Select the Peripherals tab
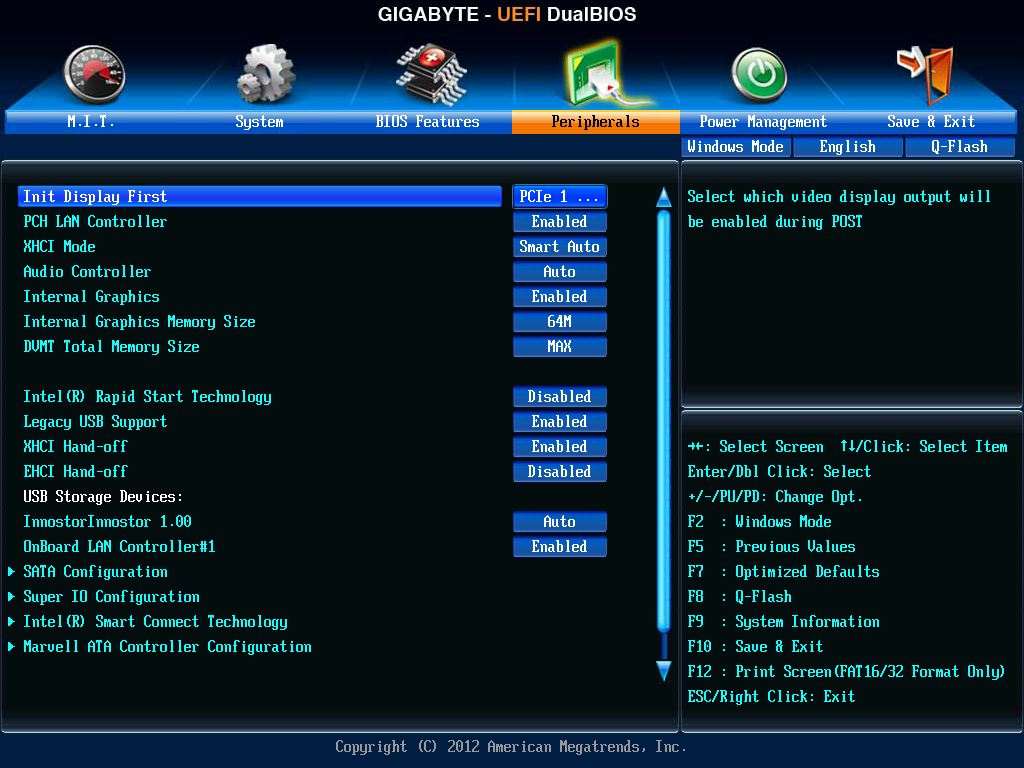Image resolution: width=1024 pixels, height=768 pixels. click(x=596, y=121)
